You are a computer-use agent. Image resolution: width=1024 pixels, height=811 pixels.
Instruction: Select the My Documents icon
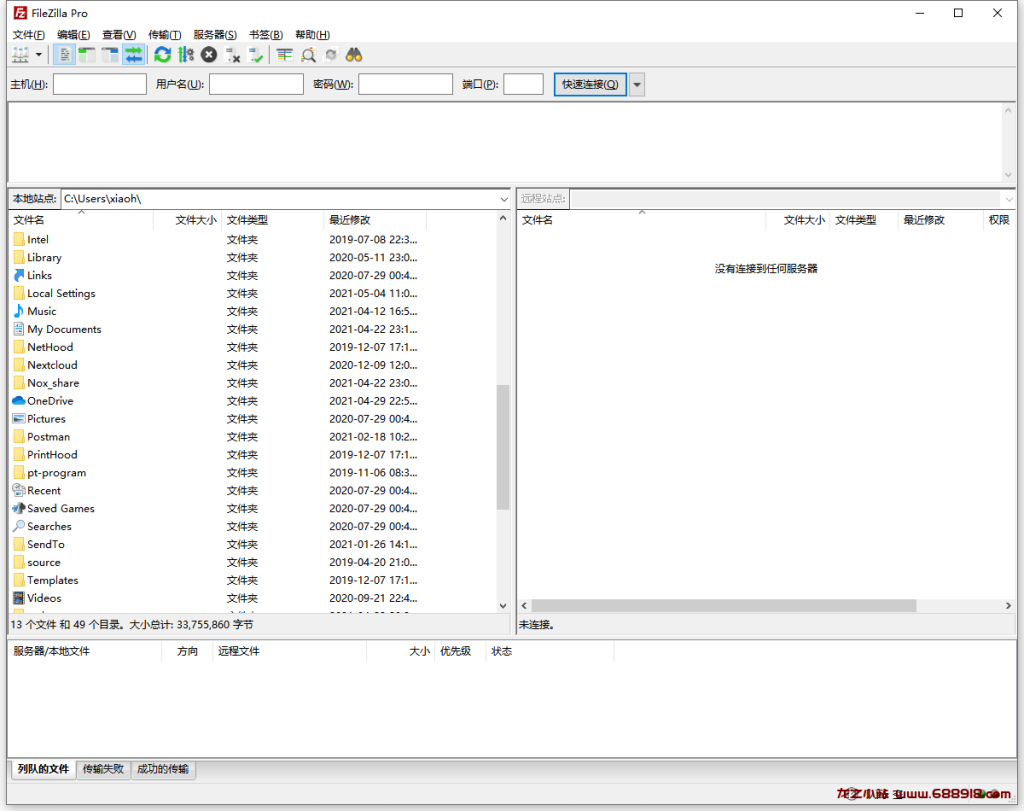tap(19, 329)
